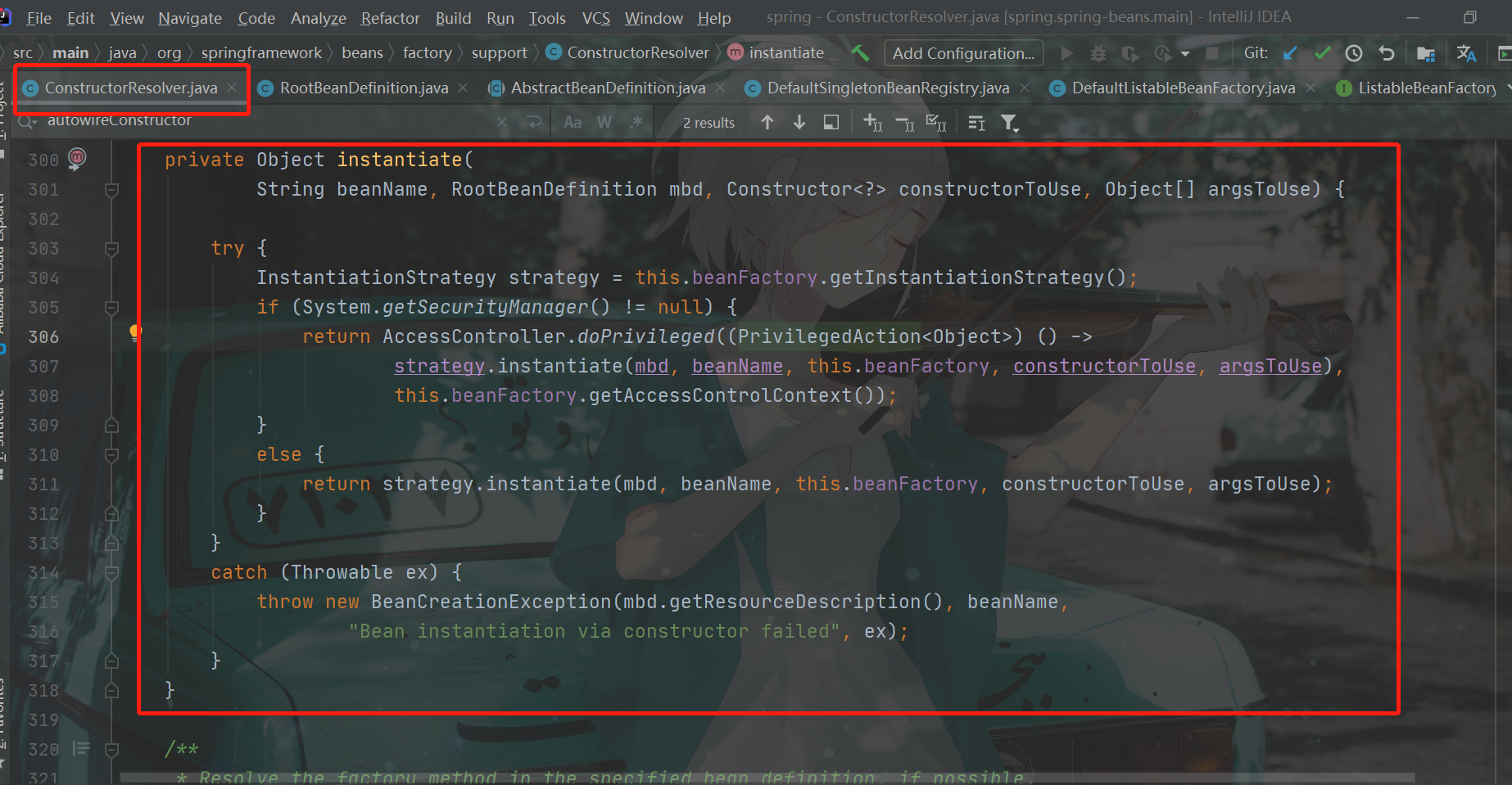Click the yellow intention bulb on line 306
This screenshot has width=1512, height=785.
pyautogui.click(x=136, y=332)
